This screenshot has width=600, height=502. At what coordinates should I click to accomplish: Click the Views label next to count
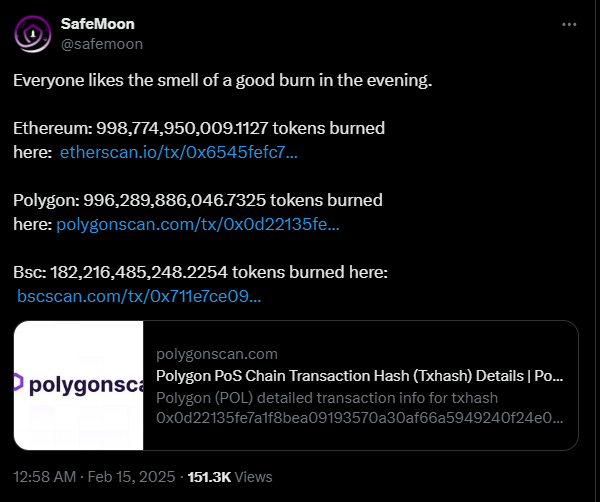[253, 477]
